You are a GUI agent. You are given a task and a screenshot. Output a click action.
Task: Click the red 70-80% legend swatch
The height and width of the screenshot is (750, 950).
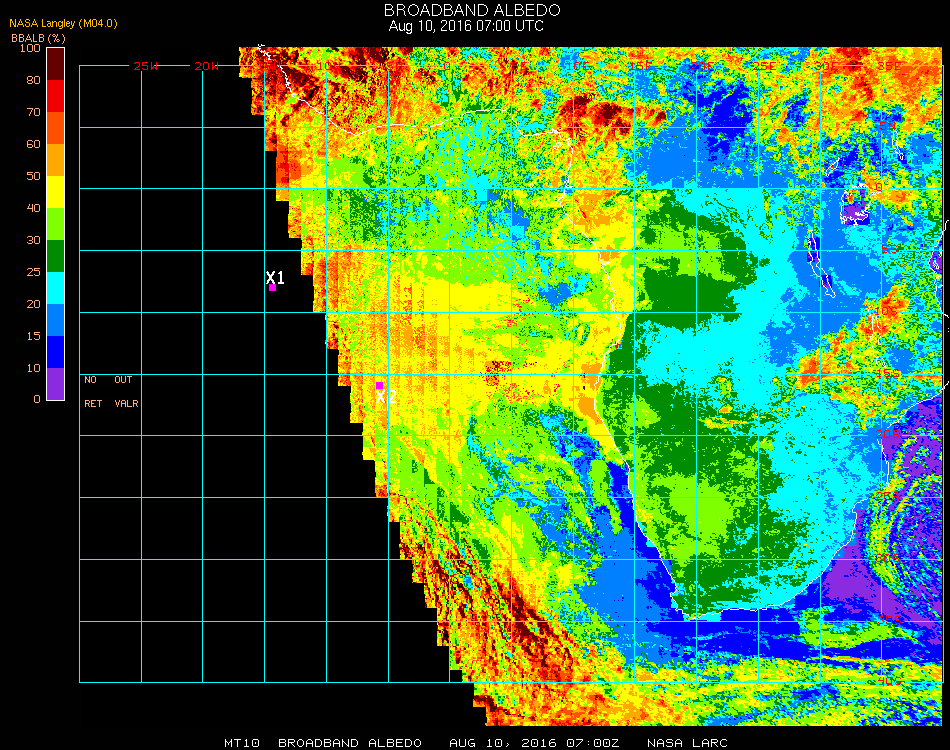(56, 96)
